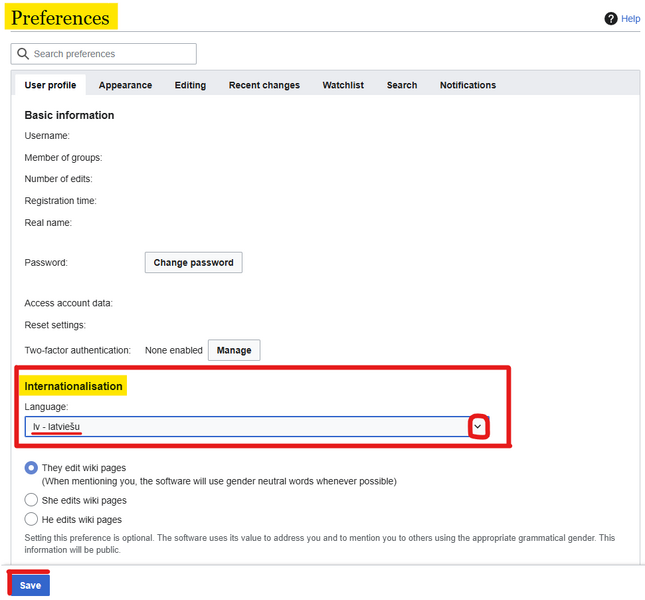Select the They edit wiki pages option

point(31,468)
